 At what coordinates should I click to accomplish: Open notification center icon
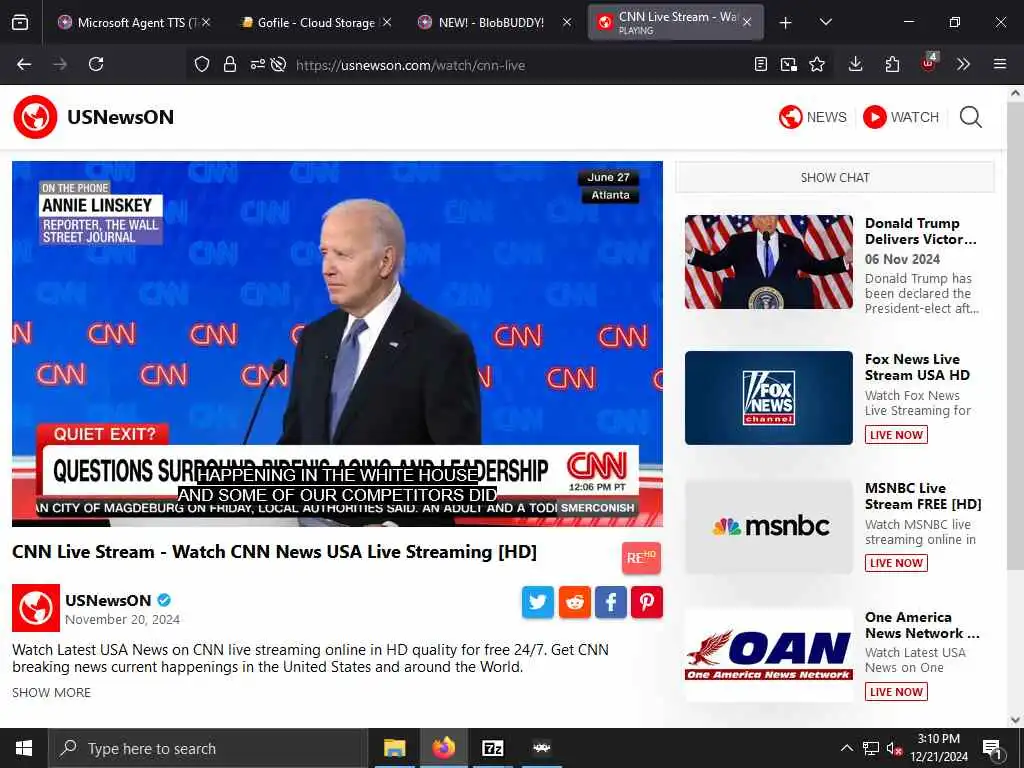click(x=993, y=749)
